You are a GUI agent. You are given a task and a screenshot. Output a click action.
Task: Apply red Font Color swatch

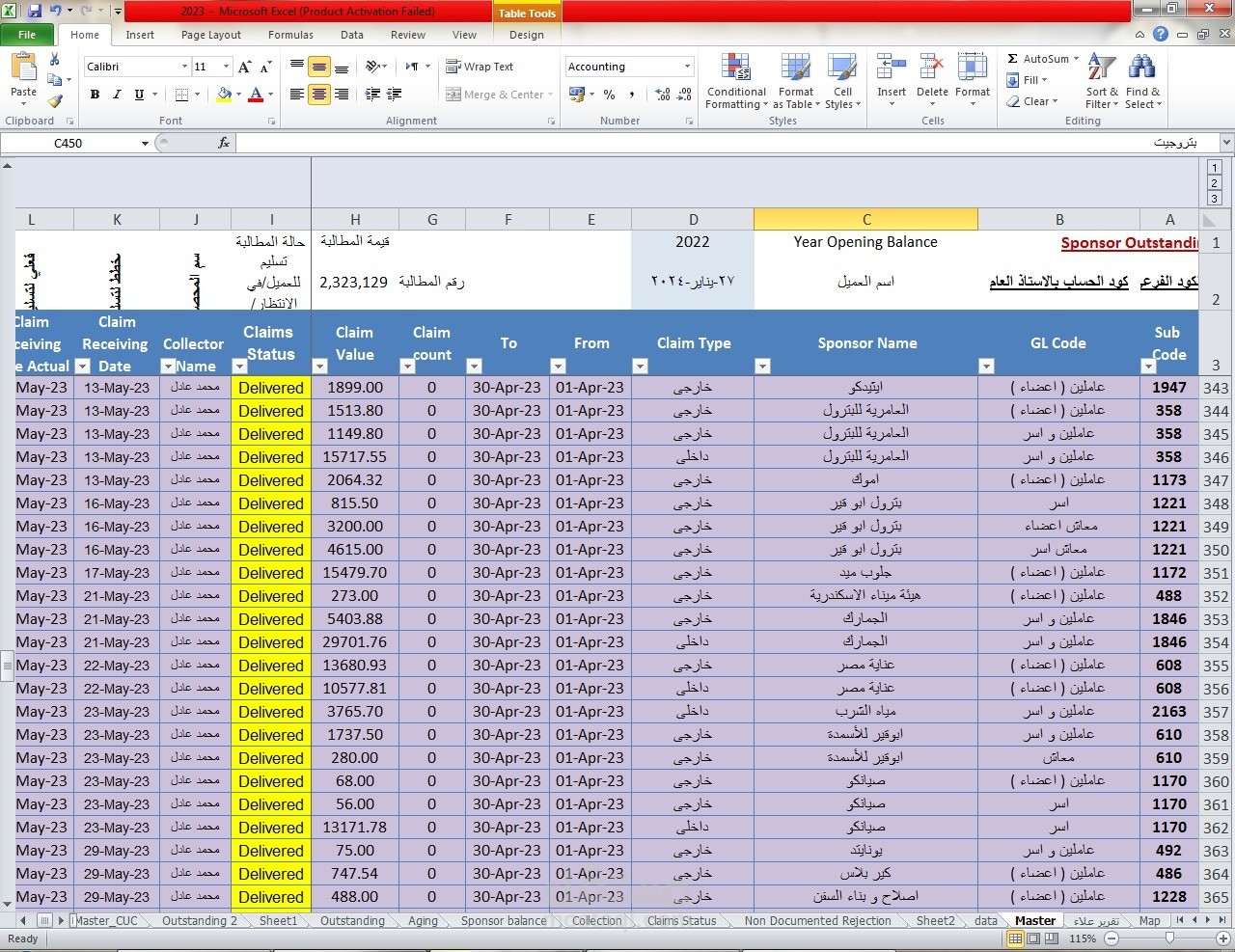[x=256, y=95]
